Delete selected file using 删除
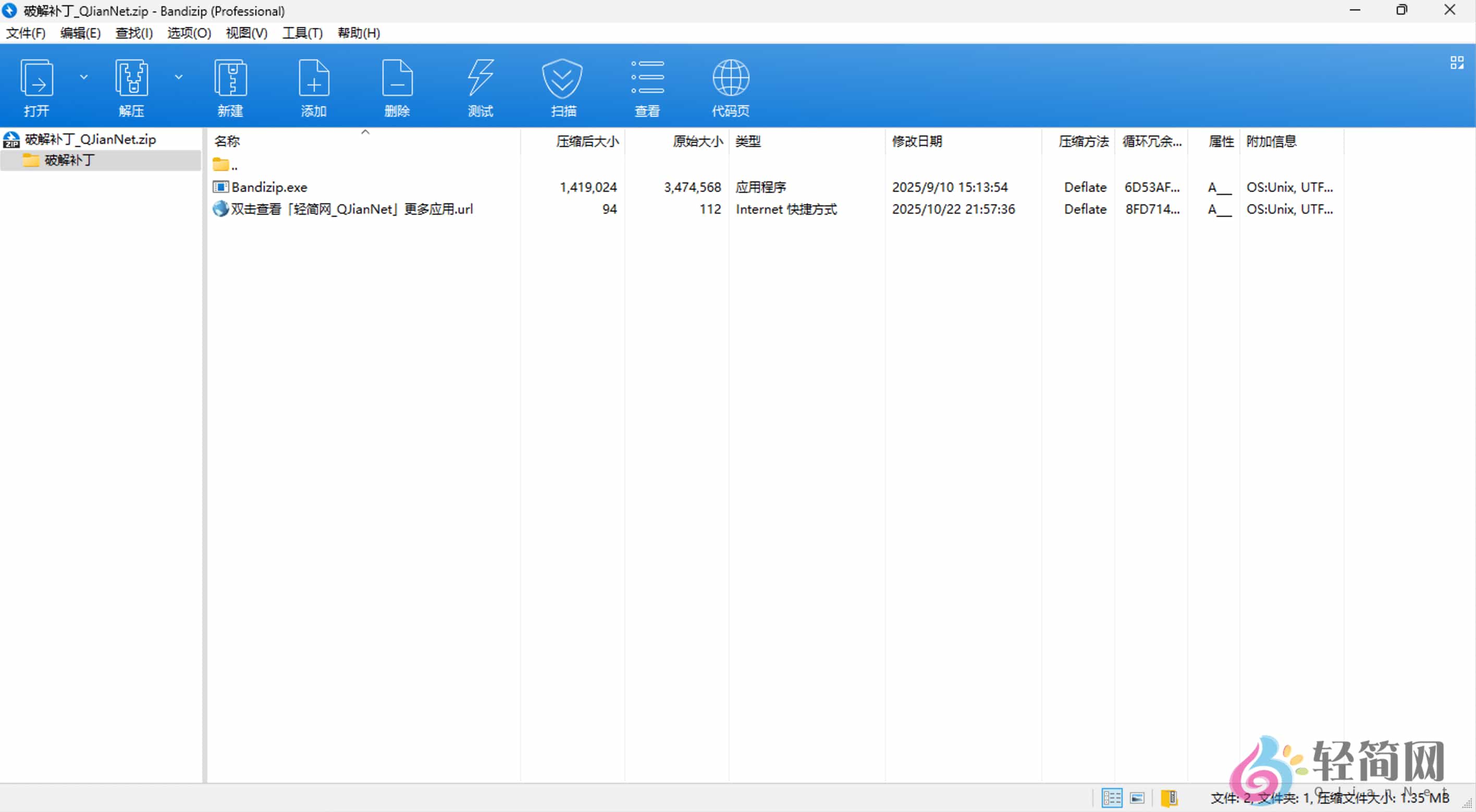Screen dimensions: 1476x812 pyautogui.click(x=397, y=86)
